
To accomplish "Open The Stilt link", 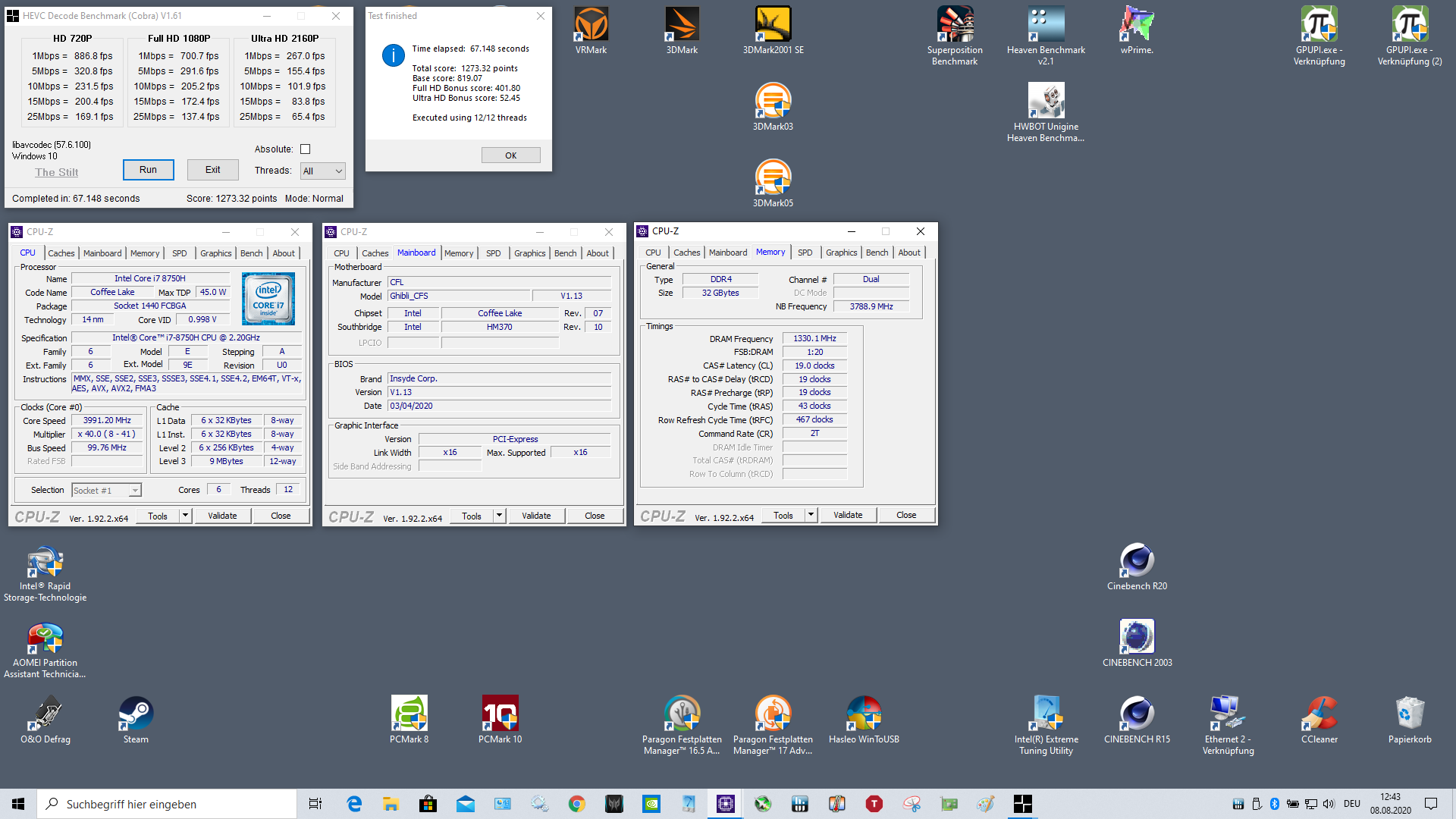I will tap(57, 172).
